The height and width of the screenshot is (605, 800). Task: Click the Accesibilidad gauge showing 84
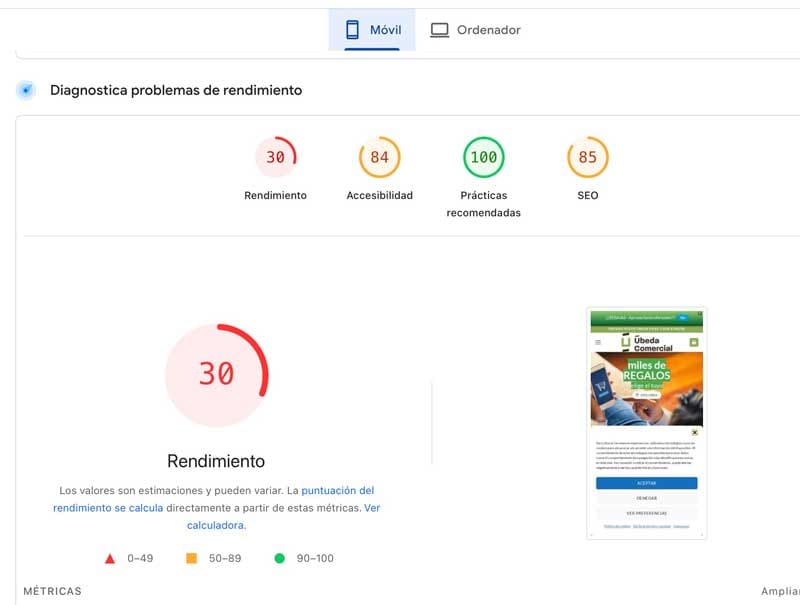pos(379,156)
